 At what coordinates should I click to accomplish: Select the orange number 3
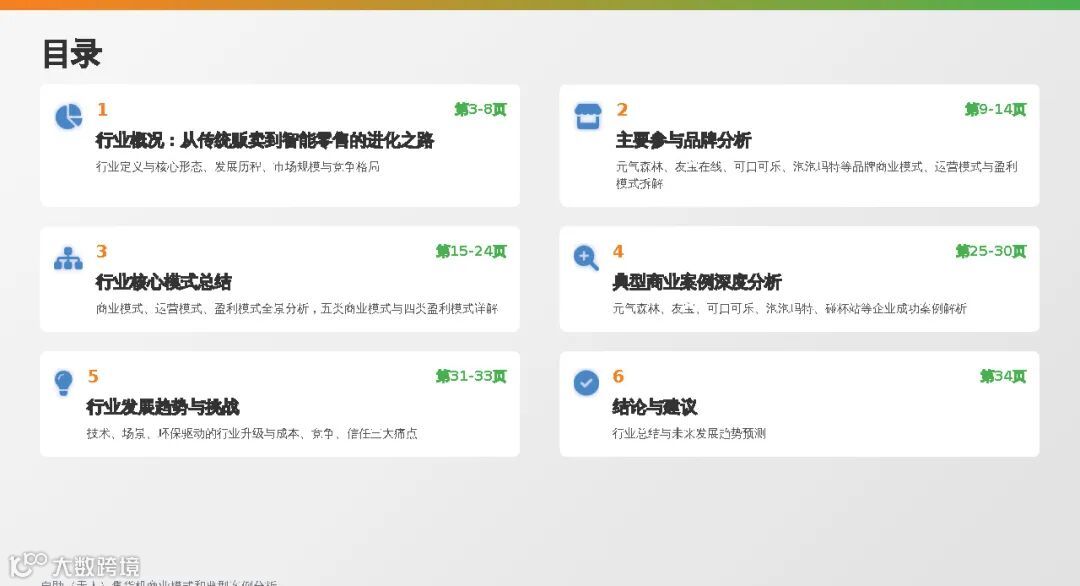(x=102, y=251)
